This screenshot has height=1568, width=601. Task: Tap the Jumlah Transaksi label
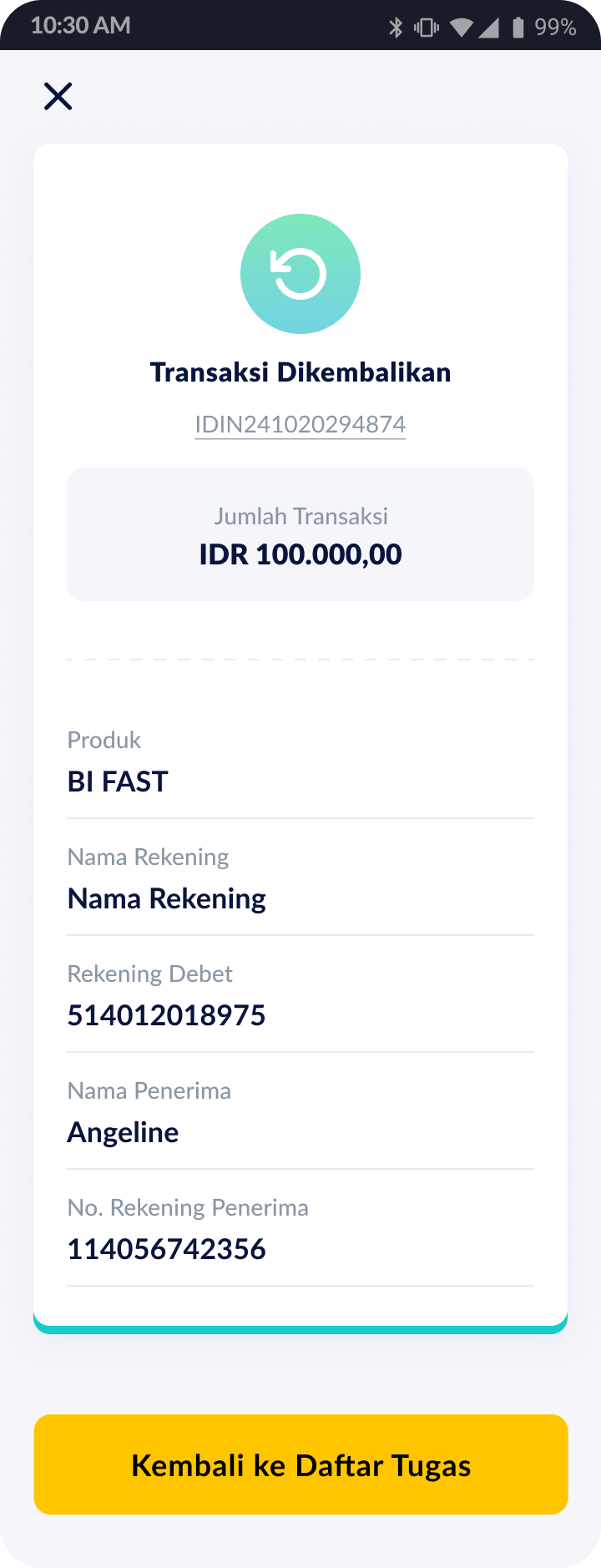300,516
